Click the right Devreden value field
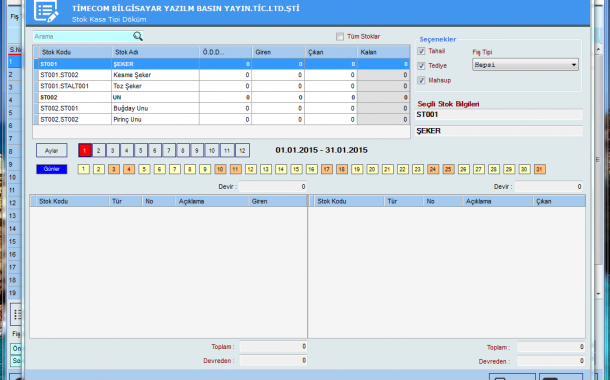 coord(550,361)
